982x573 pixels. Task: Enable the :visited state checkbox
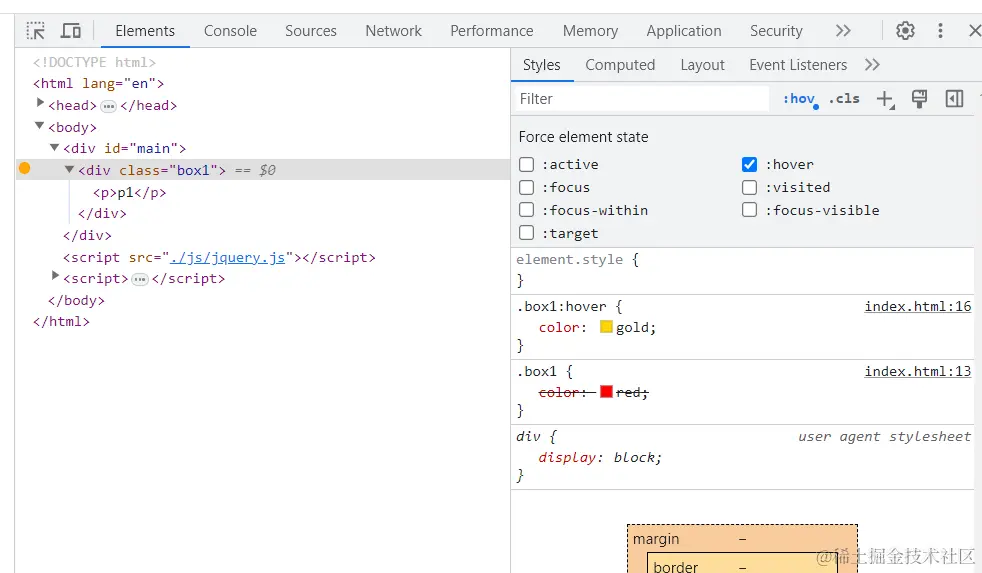click(750, 188)
